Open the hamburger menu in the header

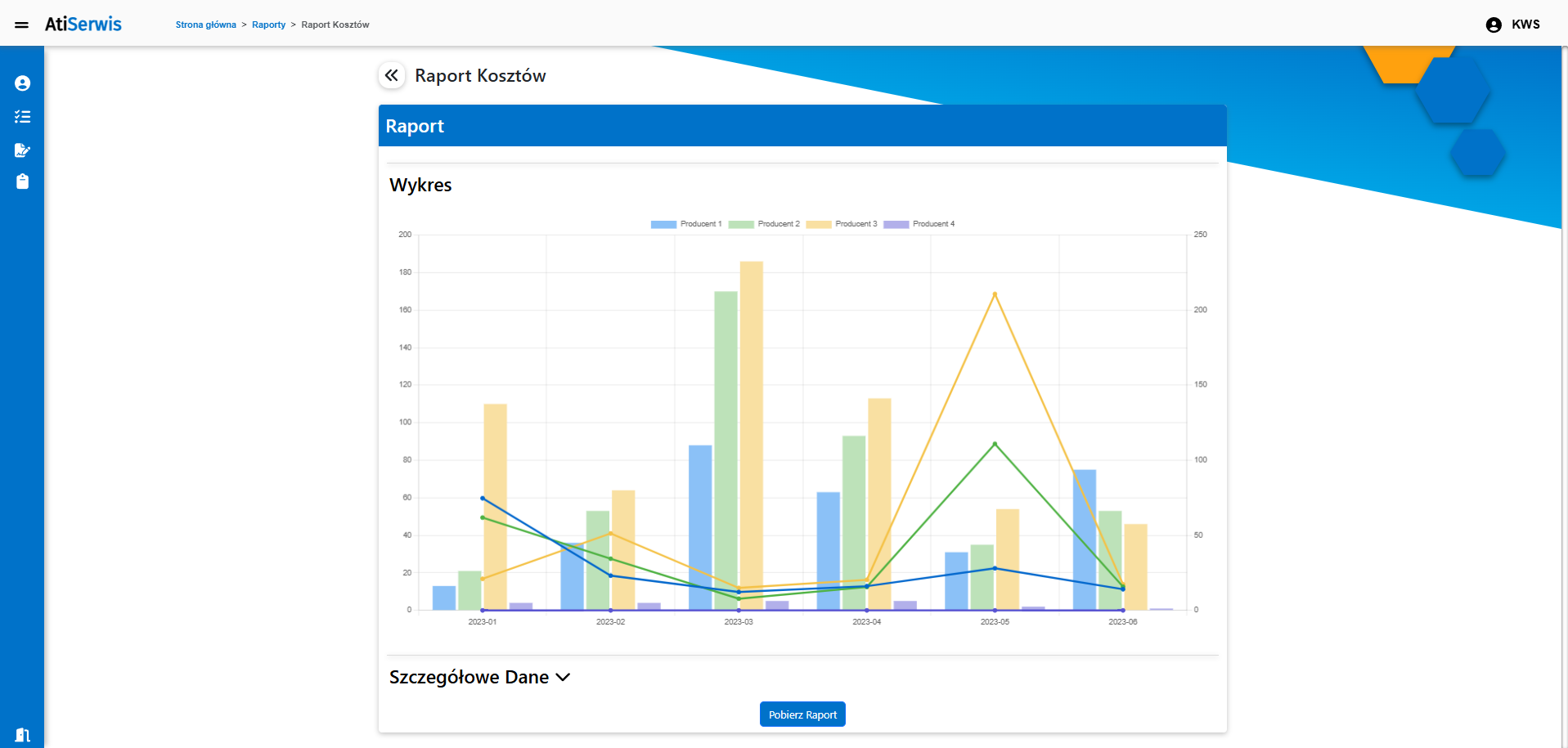coord(22,25)
